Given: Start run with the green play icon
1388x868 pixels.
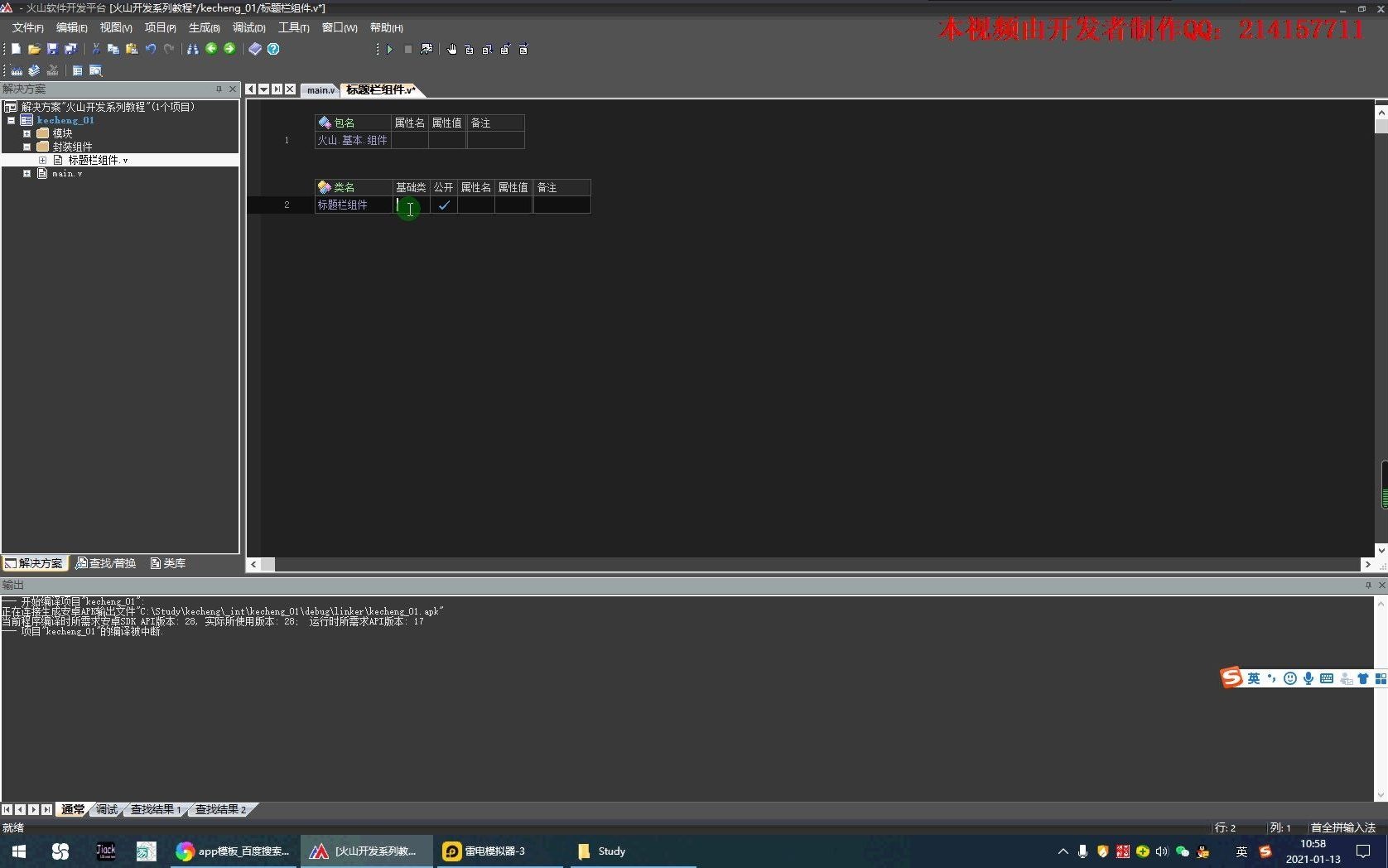Looking at the screenshot, I should (x=389, y=50).
